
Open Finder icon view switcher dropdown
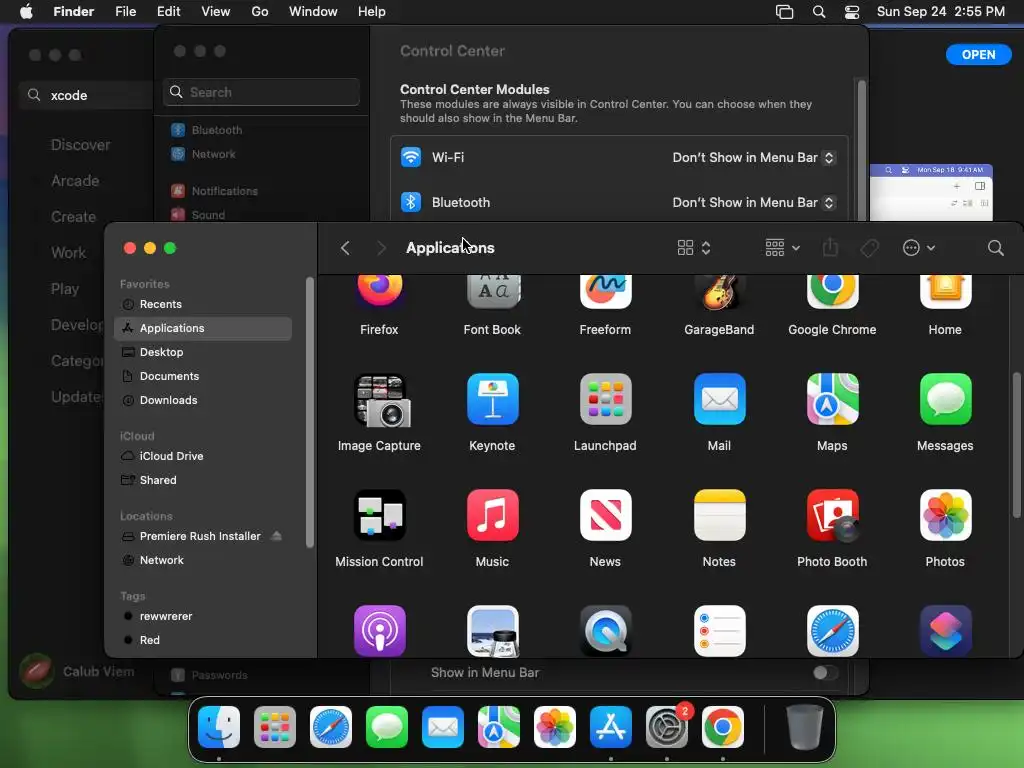point(694,248)
